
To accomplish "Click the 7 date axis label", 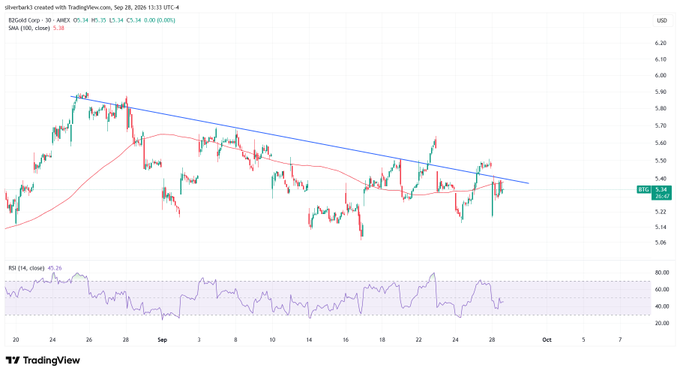I will coord(620,340).
